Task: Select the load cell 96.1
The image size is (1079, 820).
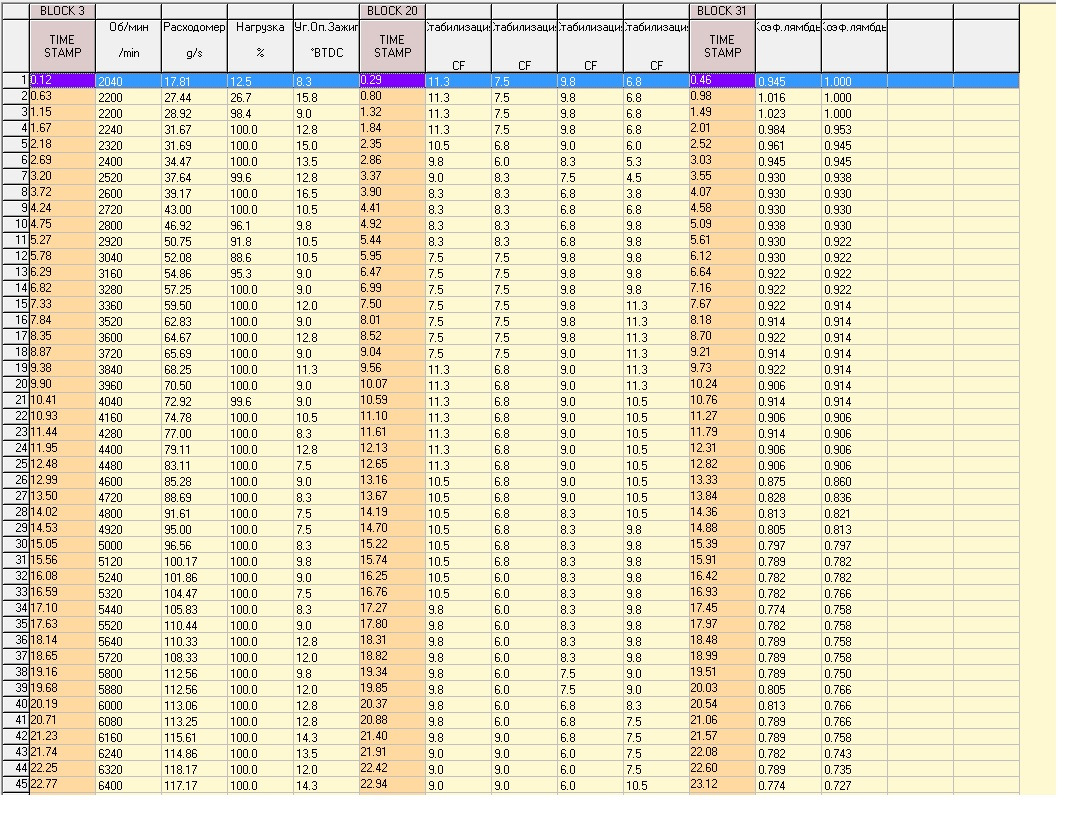Action: tap(260, 226)
